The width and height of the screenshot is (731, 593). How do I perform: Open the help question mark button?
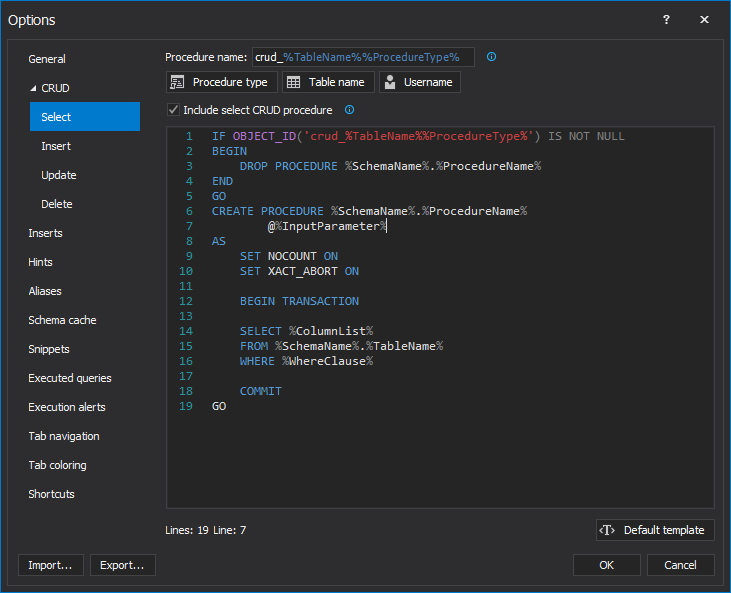click(x=667, y=20)
